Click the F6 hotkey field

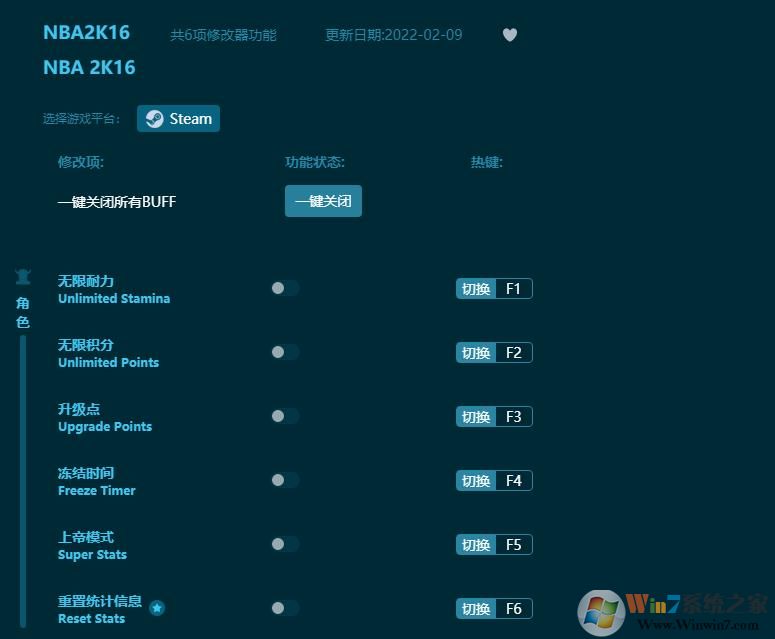514,608
